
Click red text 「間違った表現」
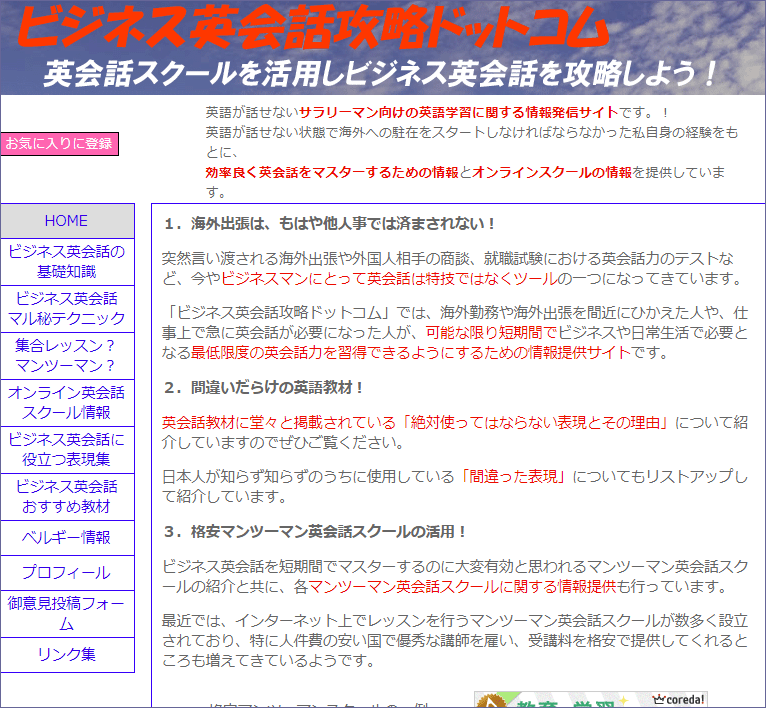click(513, 476)
